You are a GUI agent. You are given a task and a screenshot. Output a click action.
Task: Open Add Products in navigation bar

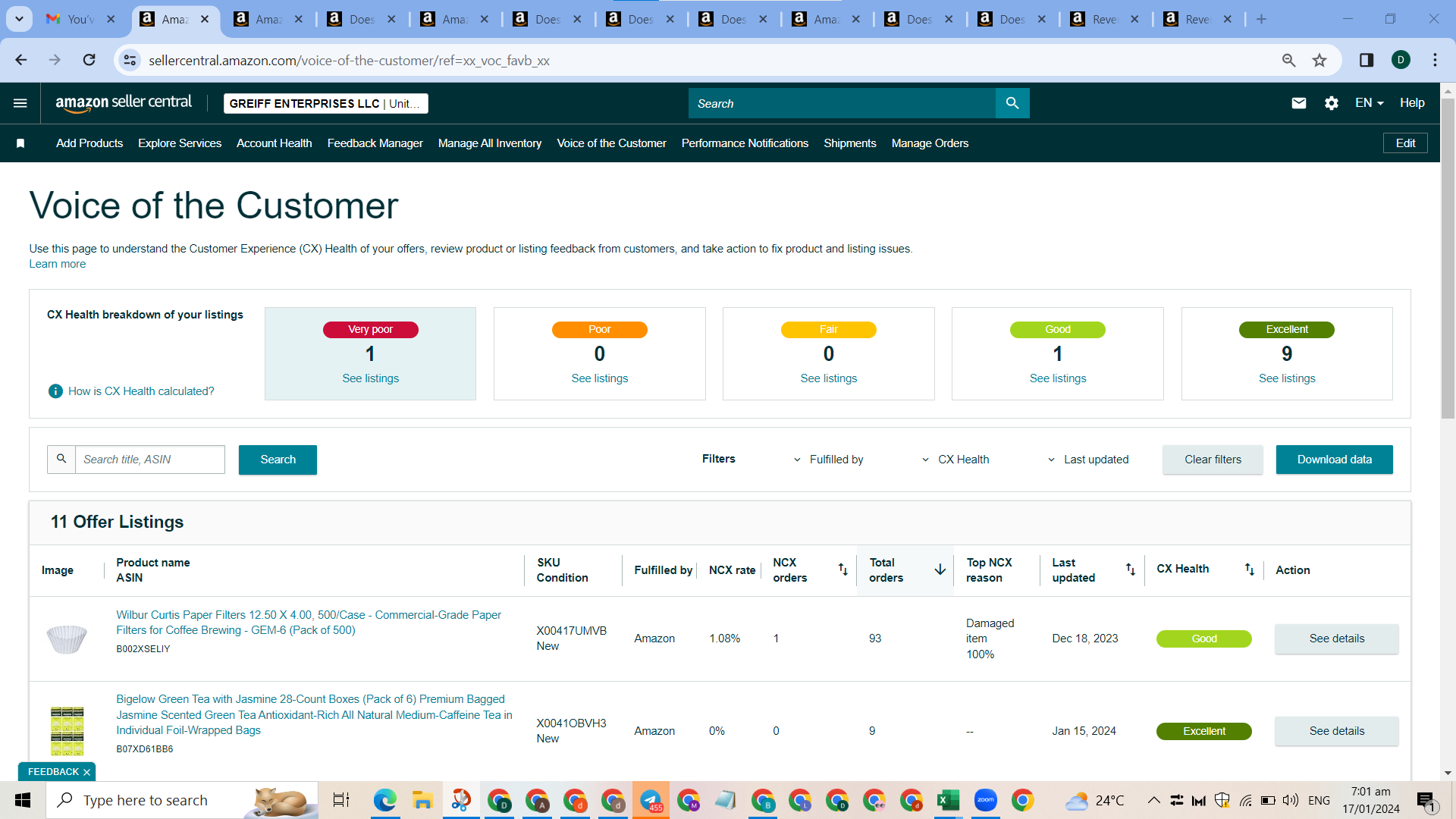(89, 143)
